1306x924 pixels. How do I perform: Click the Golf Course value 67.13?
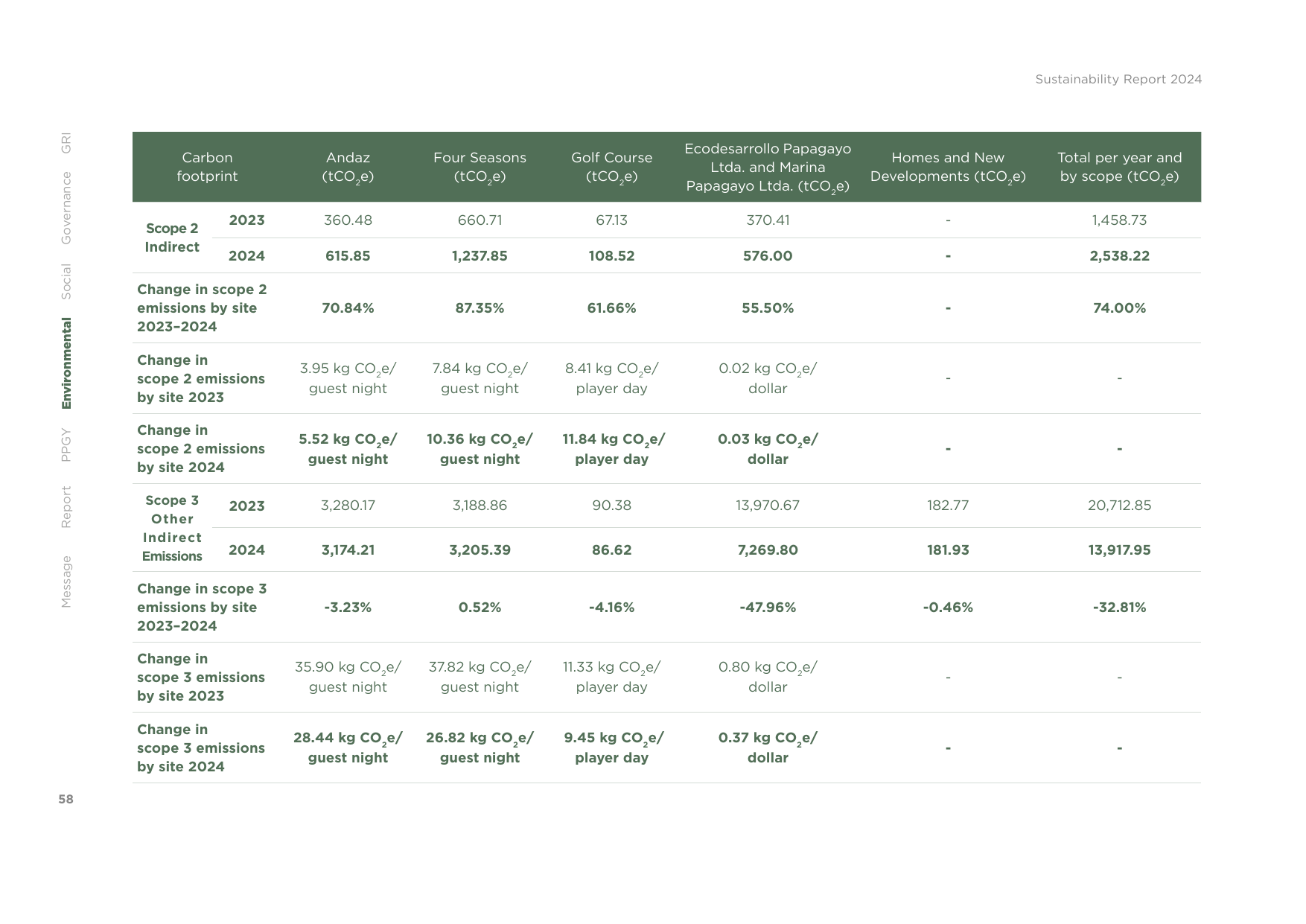coord(611,220)
